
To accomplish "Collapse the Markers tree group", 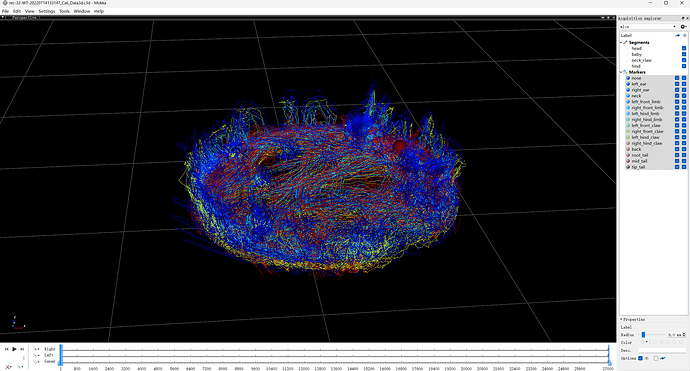I will click(x=621, y=72).
